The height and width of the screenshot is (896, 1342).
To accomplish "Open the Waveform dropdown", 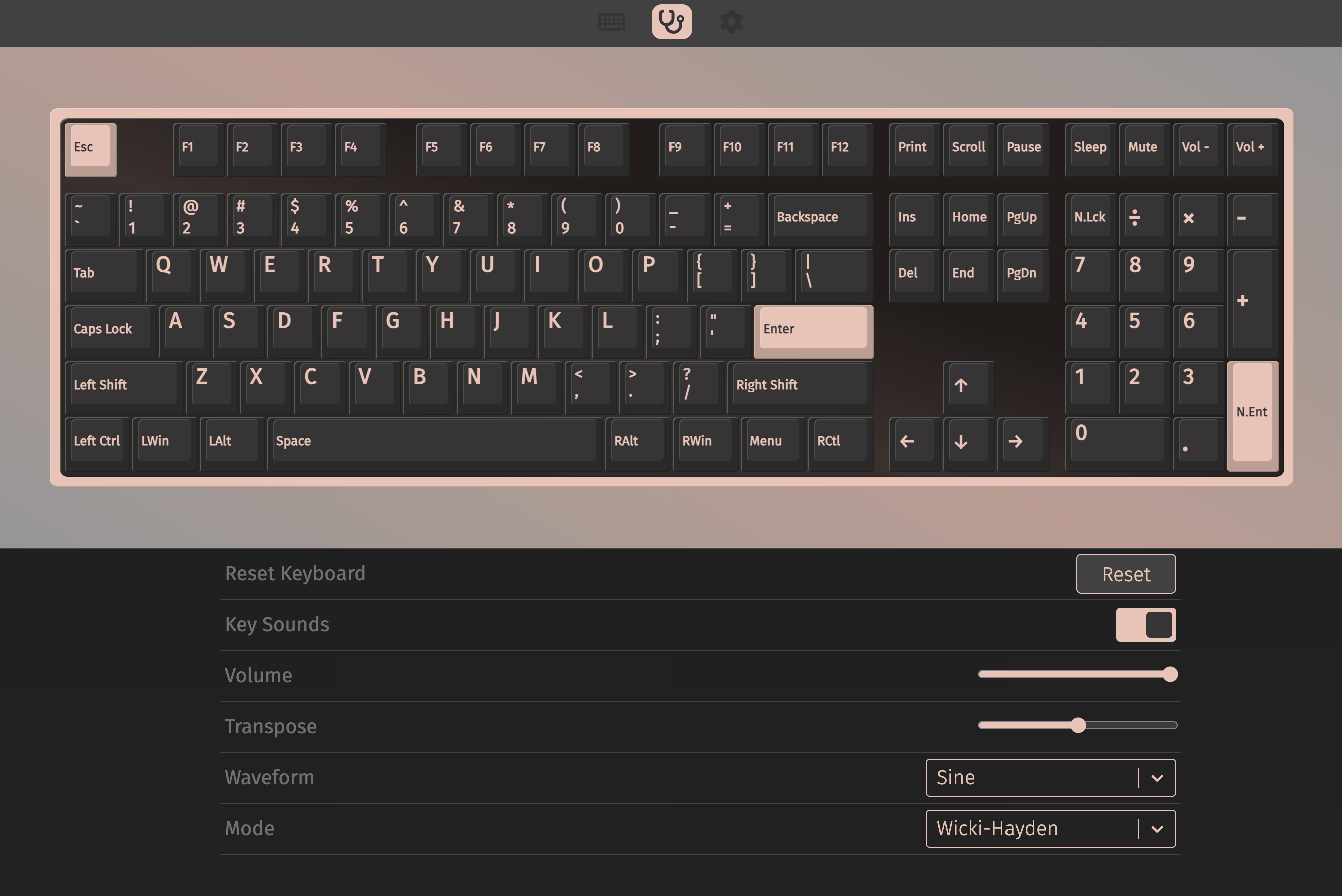I will pos(1050,778).
